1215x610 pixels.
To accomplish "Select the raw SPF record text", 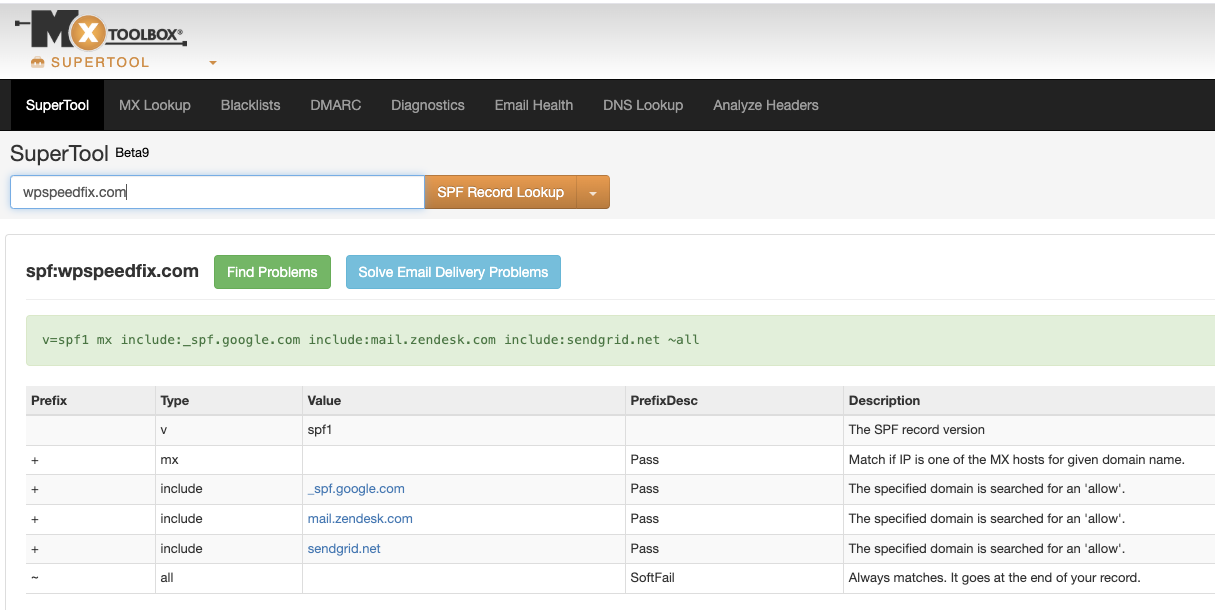I will point(371,340).
